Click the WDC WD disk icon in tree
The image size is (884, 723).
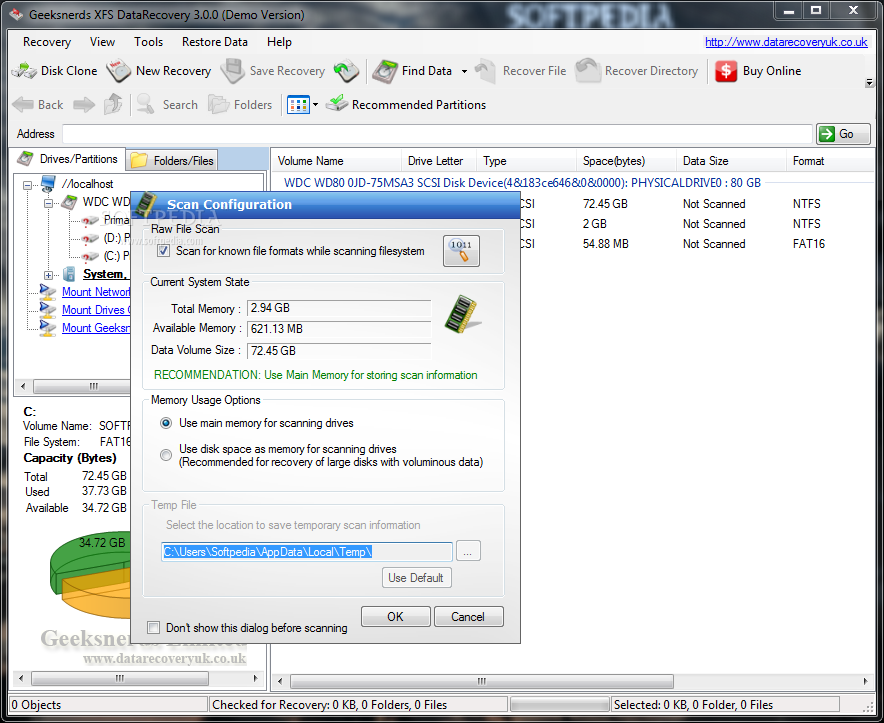click(69, 202)
